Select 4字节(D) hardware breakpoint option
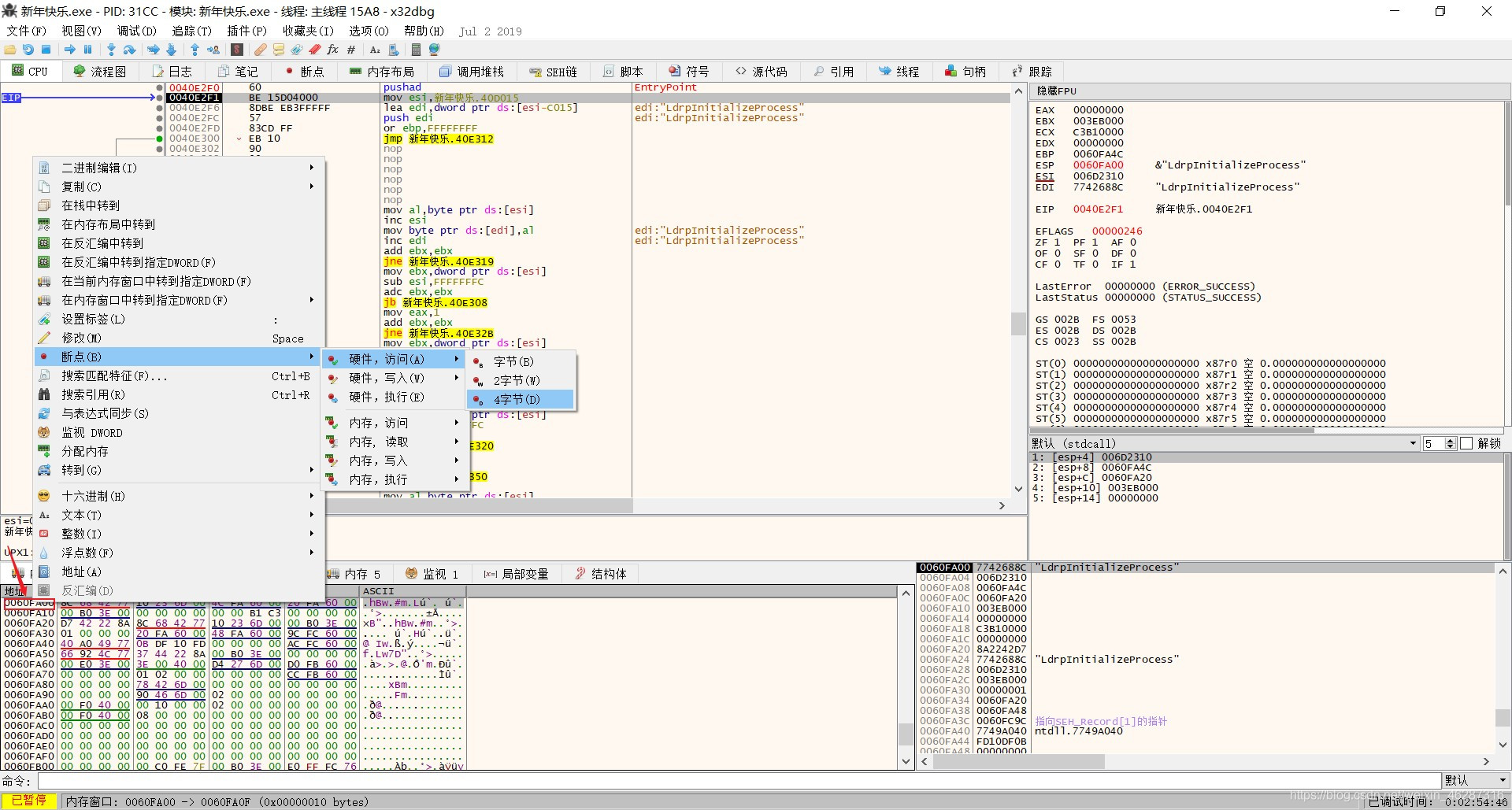This screenshot has height=810, width=1512. pos(517,400)
